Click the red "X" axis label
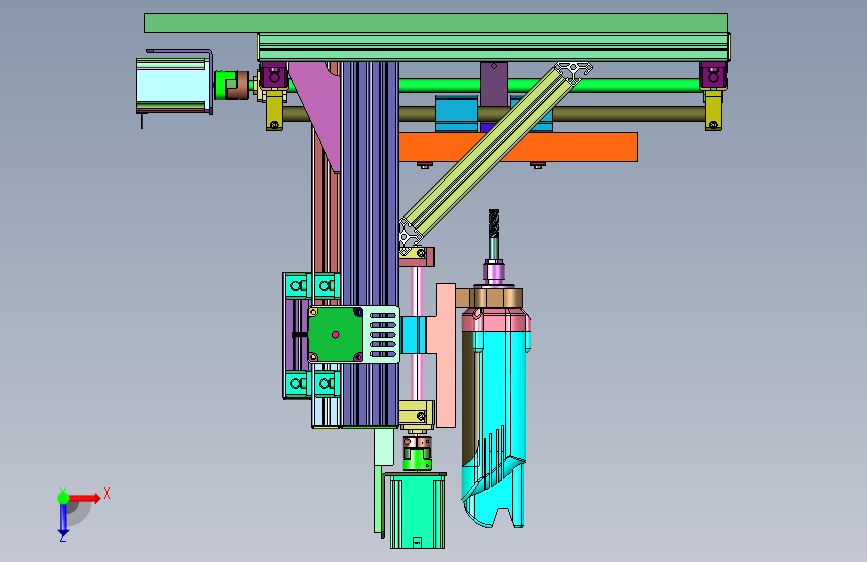867x562 pixels. coord(107,493)
